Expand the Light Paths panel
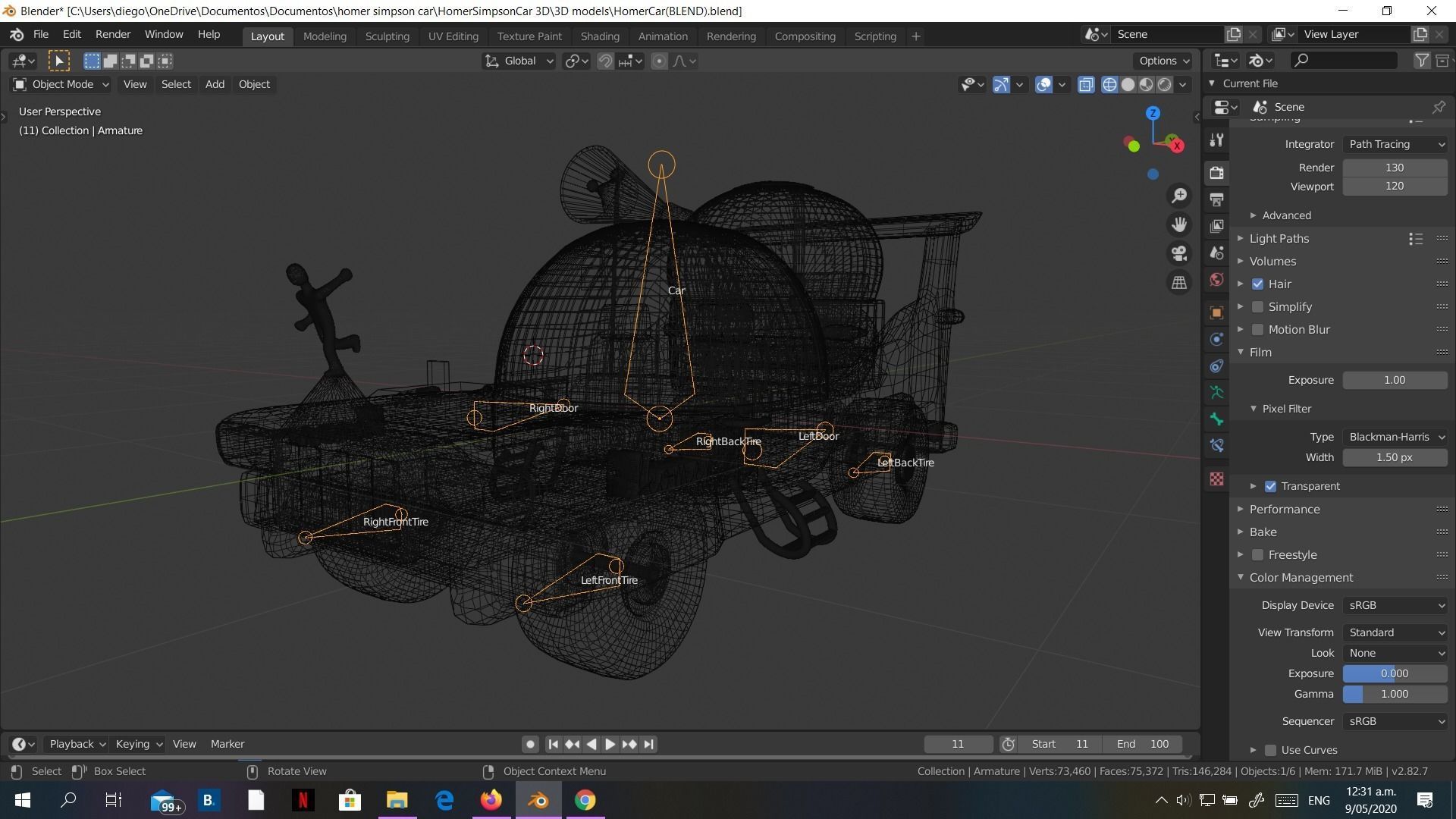This screenshot has width=1456, height=819. pos(1279,238)
